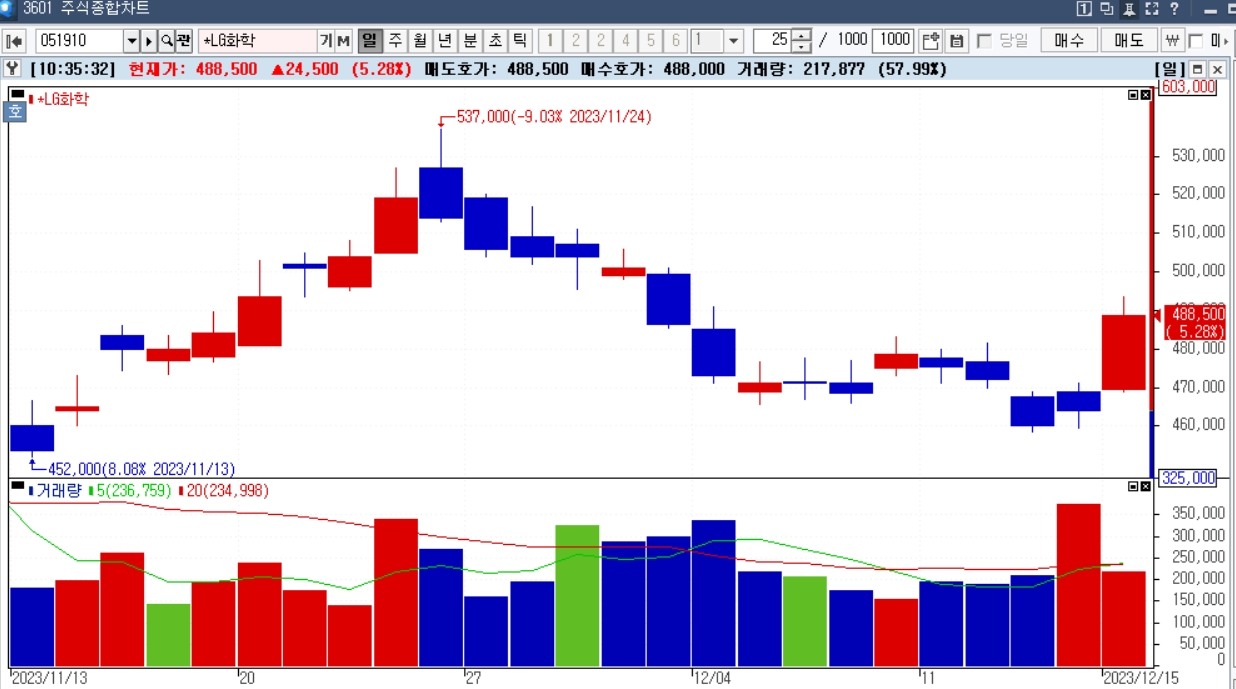The height and width of the screenshot is (689, 1236).
Task: Increase candle count with spinner up arrow
Action: pos(802,35)
